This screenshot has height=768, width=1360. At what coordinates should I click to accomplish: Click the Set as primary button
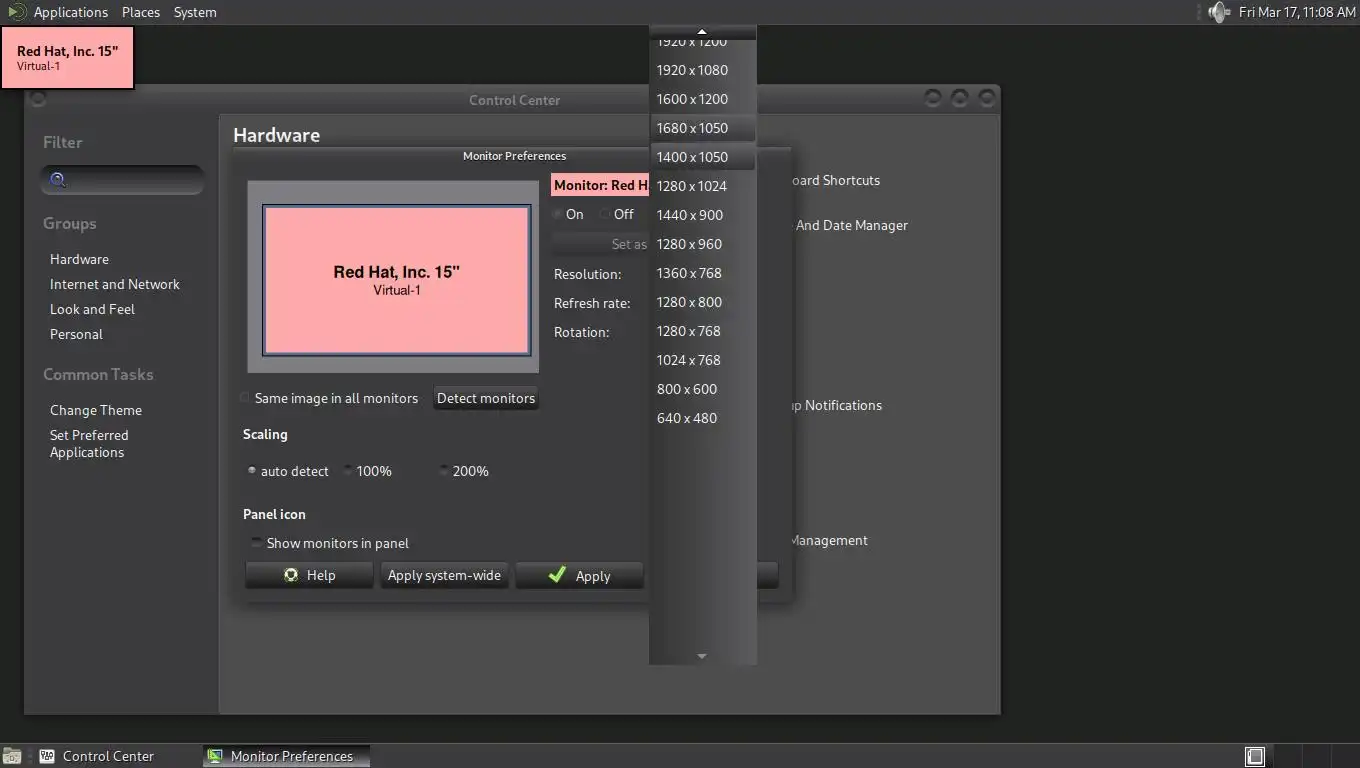point(600,244)
